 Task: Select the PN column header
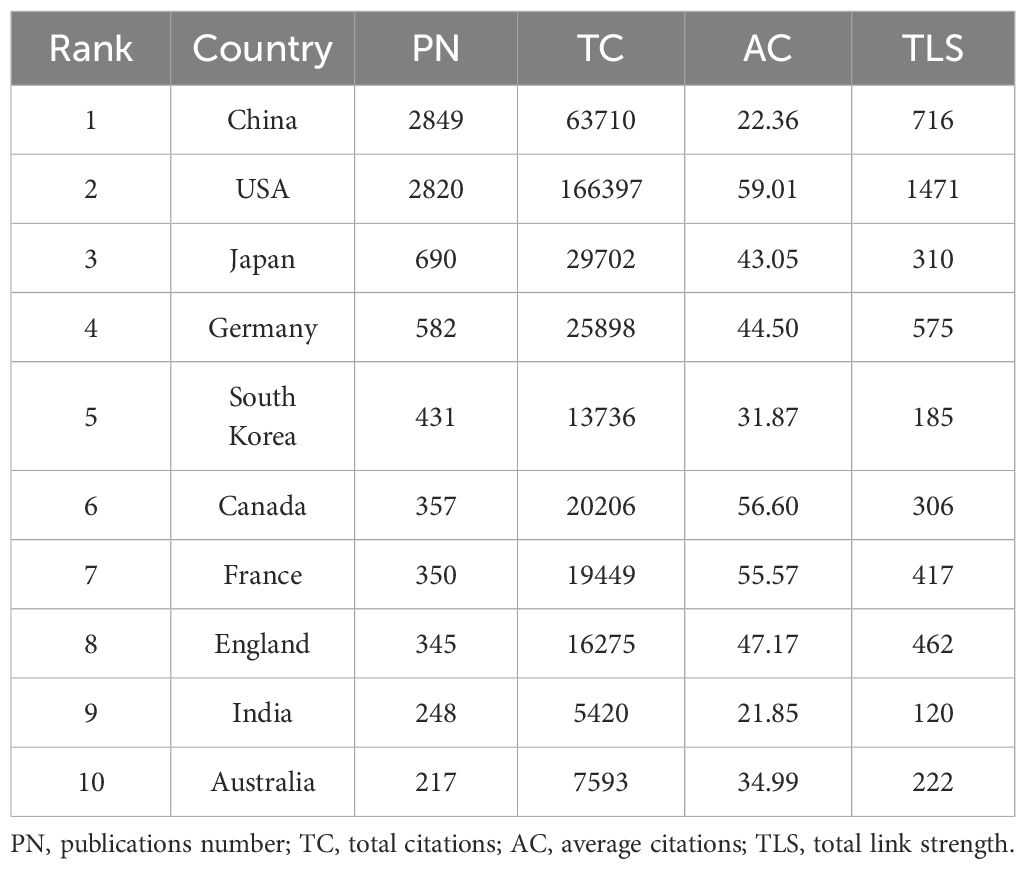click(x=437, y=48)
